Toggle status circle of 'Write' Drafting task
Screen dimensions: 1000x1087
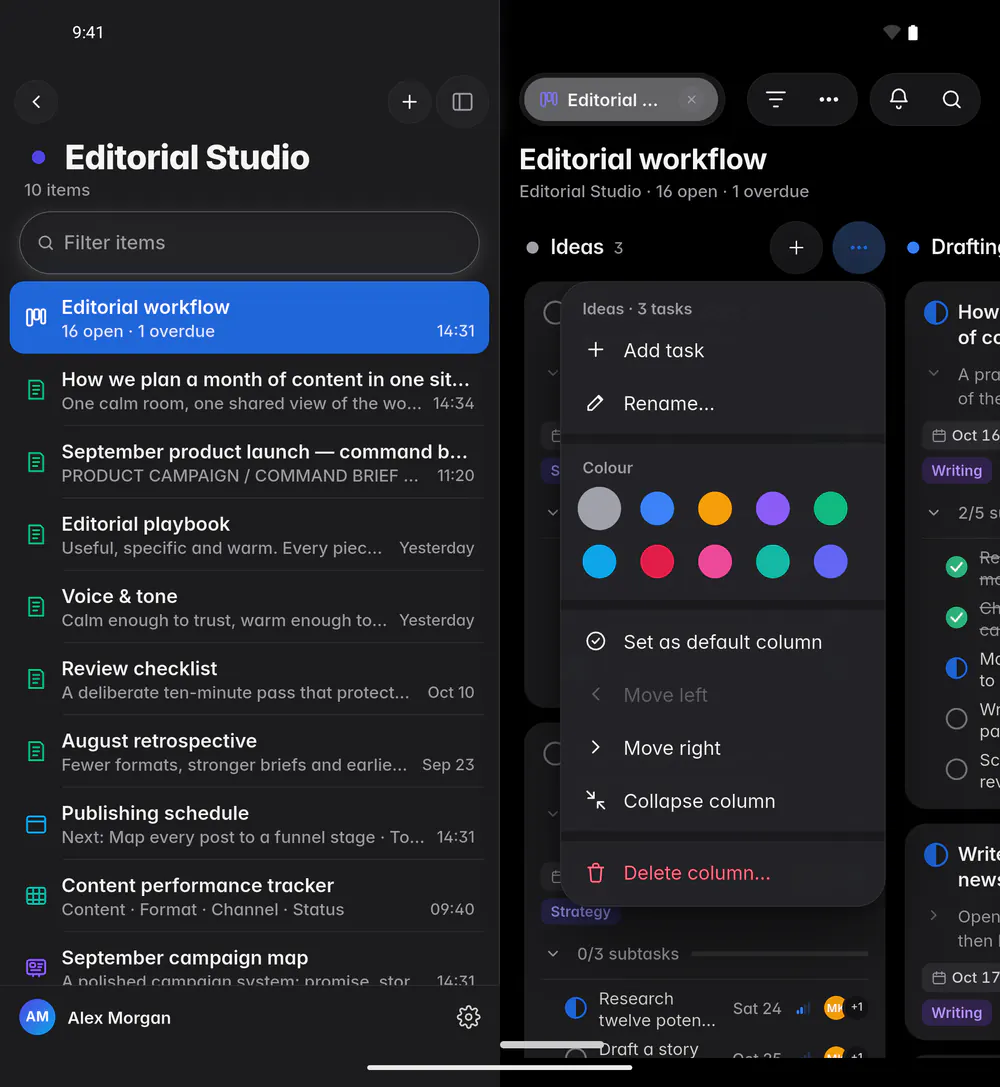(936, 855)
